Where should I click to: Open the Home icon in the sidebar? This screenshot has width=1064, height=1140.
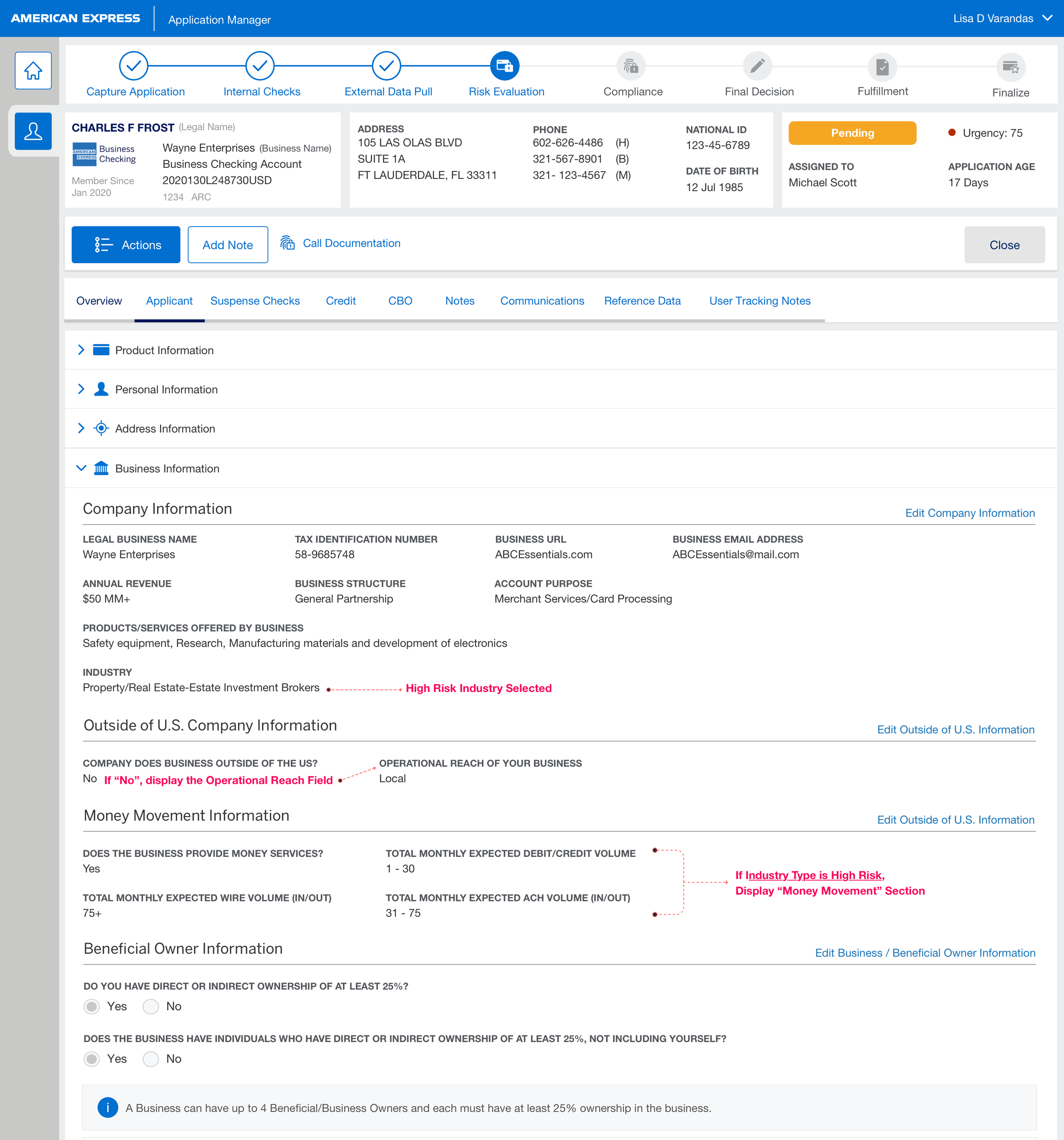coord(33,70)
